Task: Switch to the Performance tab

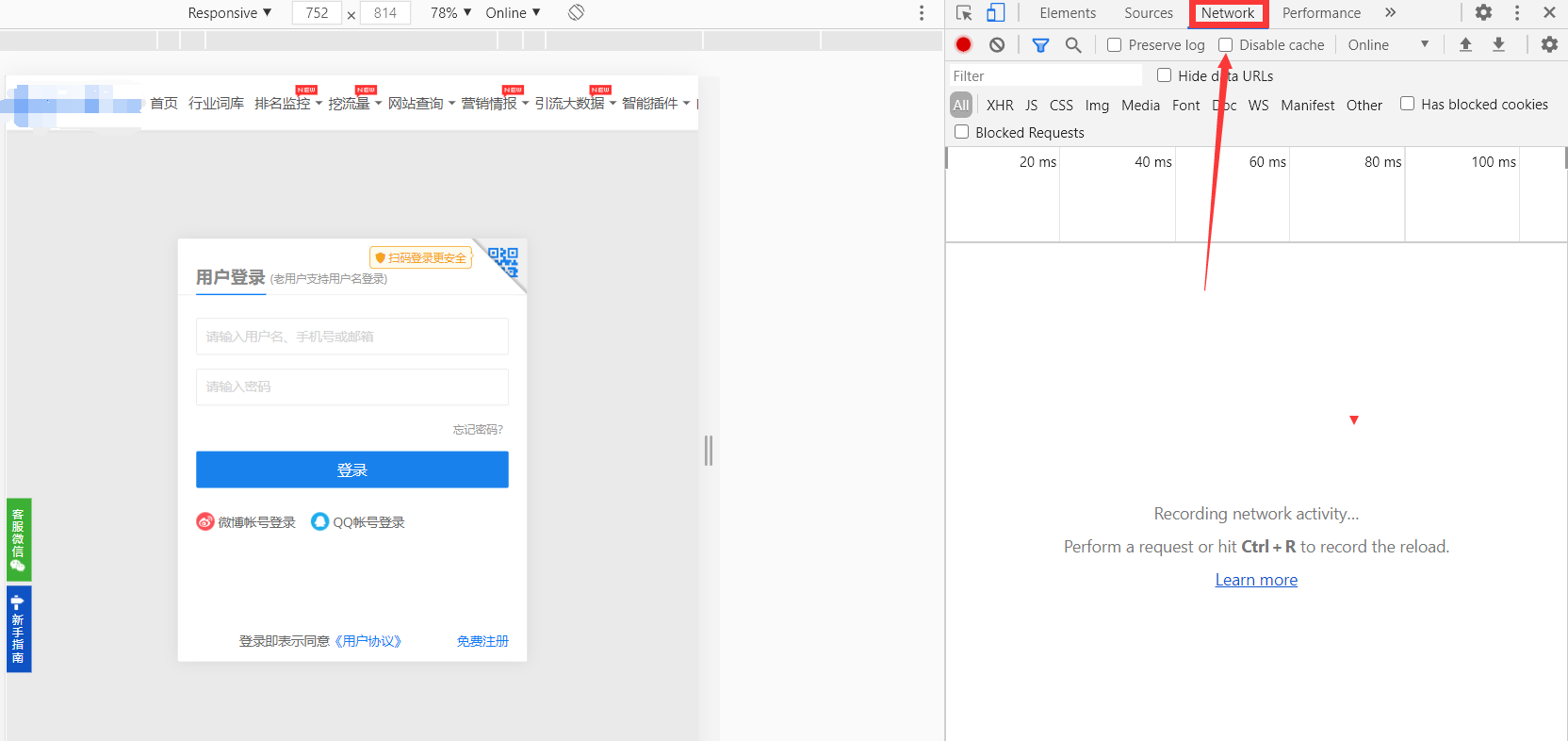Action: pyautogui.click(x=1321, y=13)
